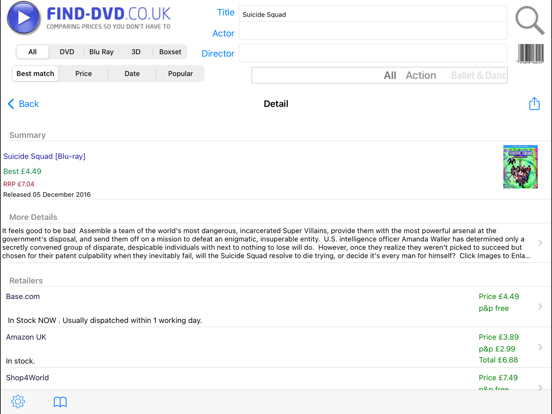The width and height of the screenshot is (552, 414).
Task: Click the magnifying glass search icon
Action: 530,20
